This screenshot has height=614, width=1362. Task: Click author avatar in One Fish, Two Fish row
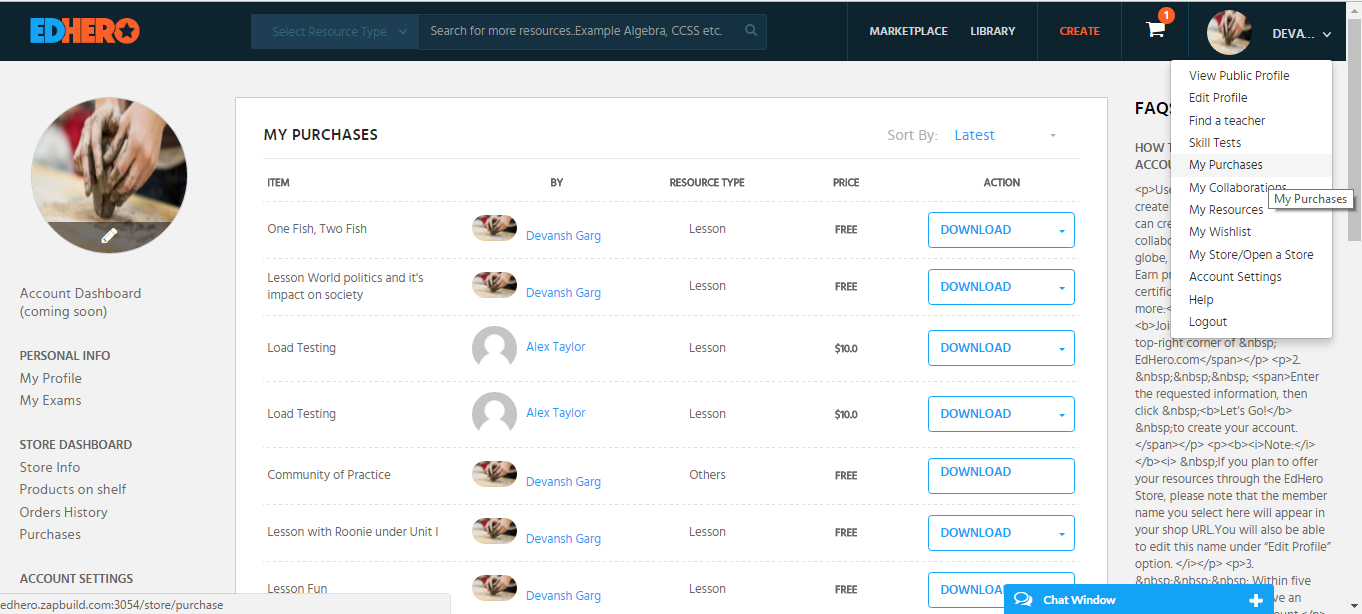pyautogui.click(x=494, y=228)
